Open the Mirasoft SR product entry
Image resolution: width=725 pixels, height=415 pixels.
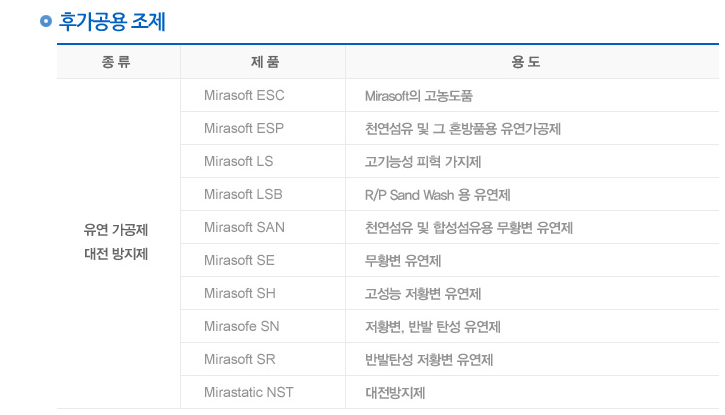click(239, 359)
